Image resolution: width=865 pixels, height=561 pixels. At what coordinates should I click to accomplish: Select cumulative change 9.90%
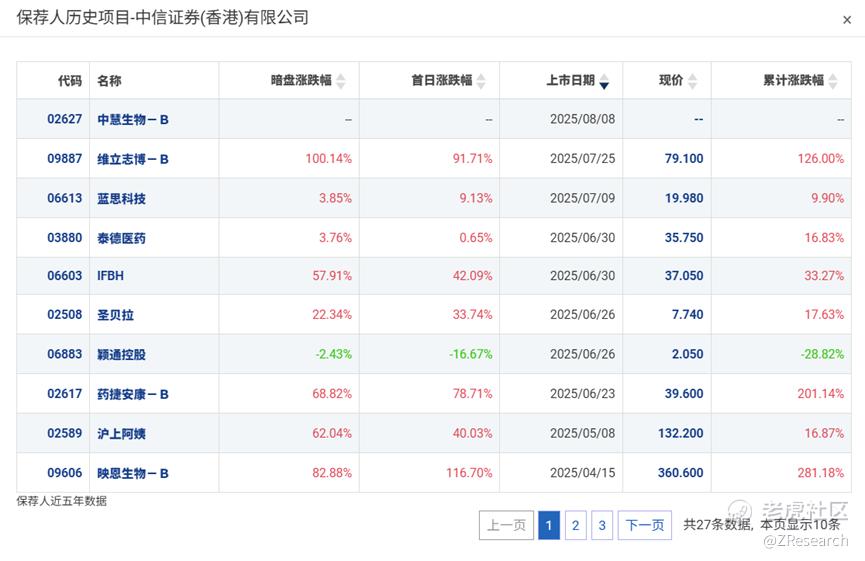827,198
